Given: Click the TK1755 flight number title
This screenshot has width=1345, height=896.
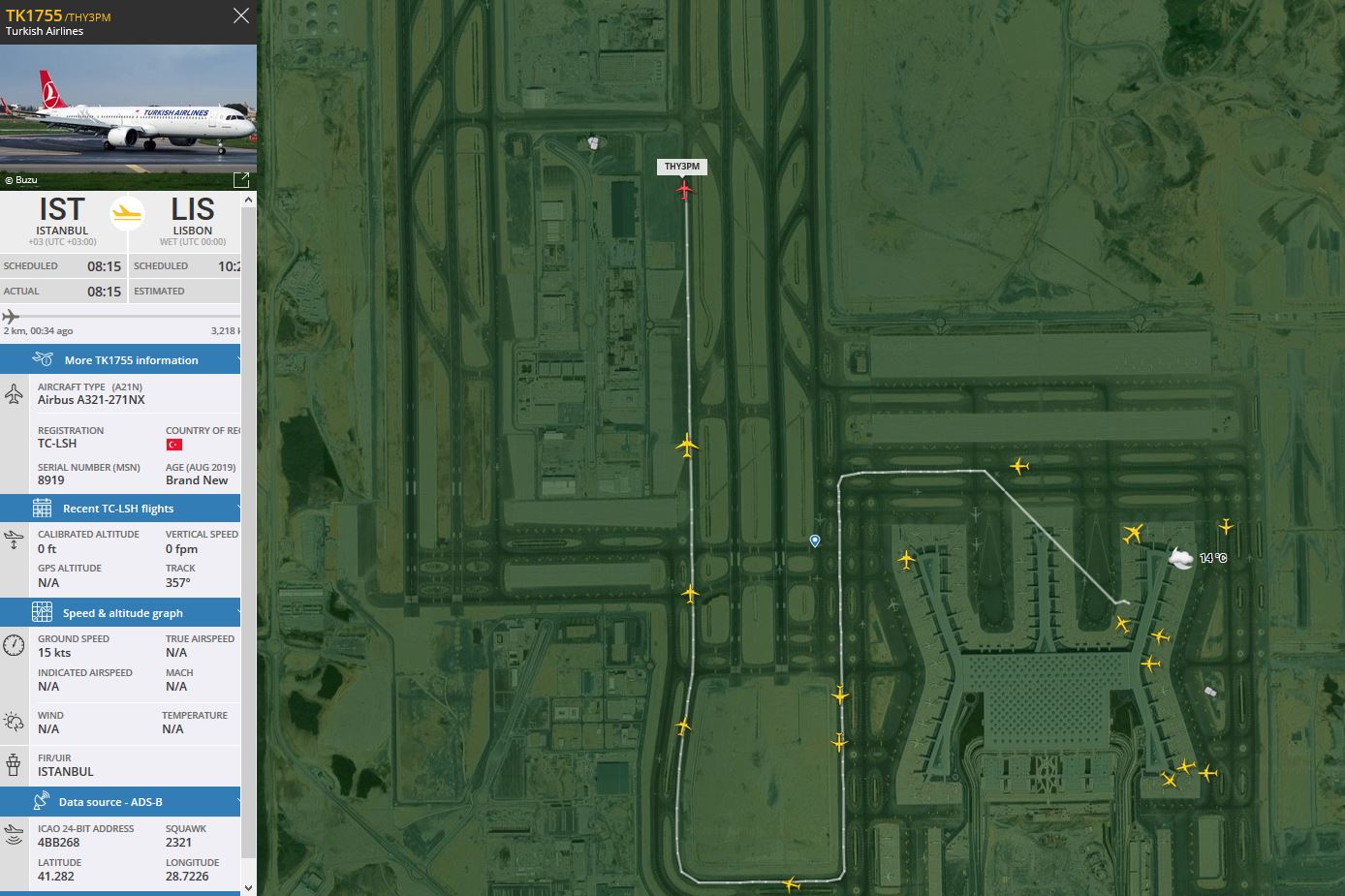Looking at the screenshot, I should 34,15.
